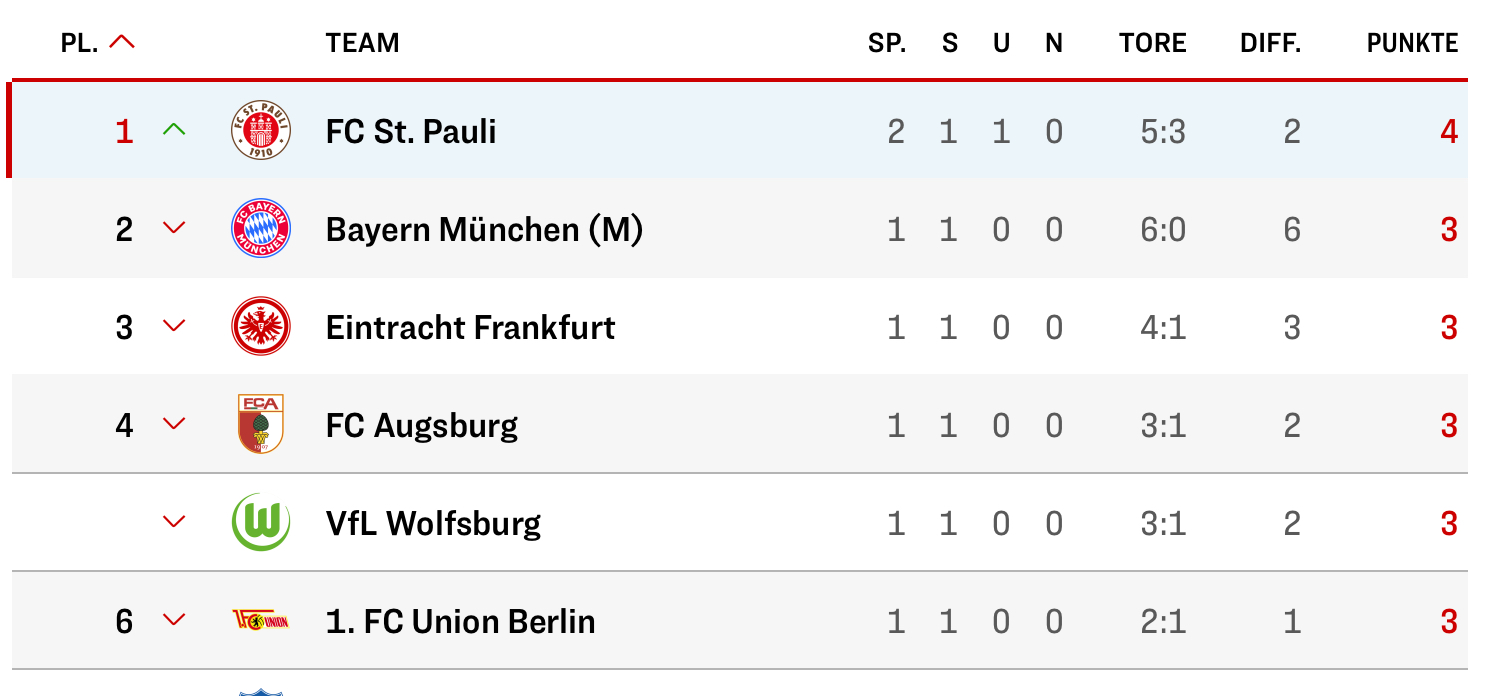Open the Bayern München (M) team link
Screen dimensions: 1506x696
click(484, 229)
